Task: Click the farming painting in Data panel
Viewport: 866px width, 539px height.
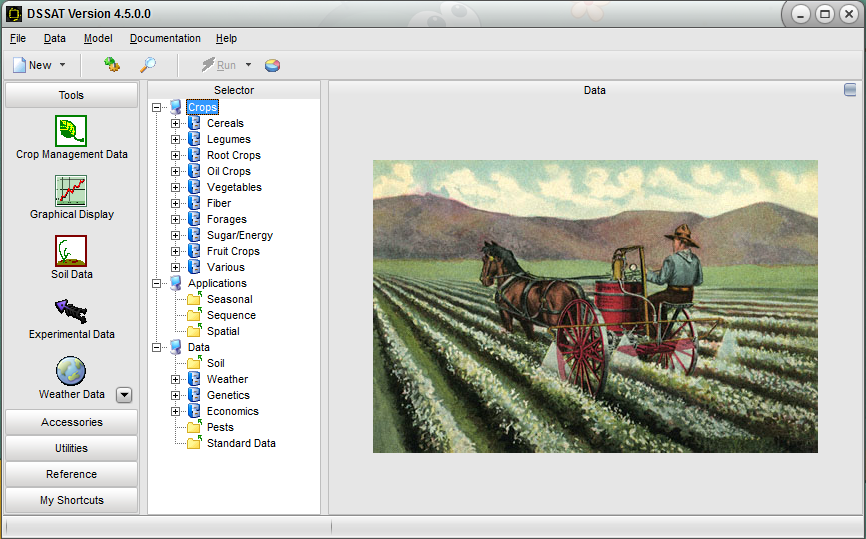Action: (x=595, y=307)
